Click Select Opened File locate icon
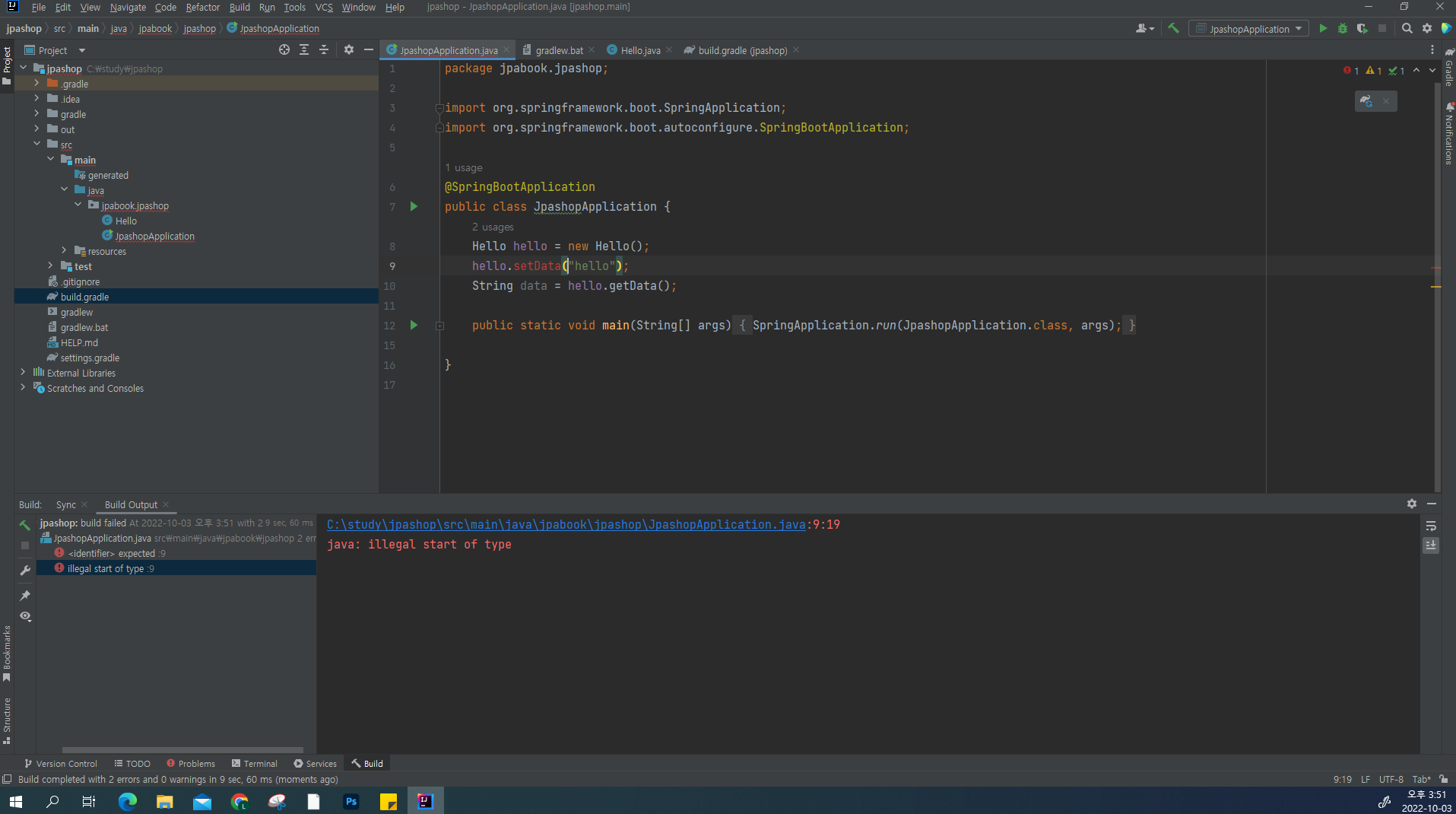 tap(284, 49)
